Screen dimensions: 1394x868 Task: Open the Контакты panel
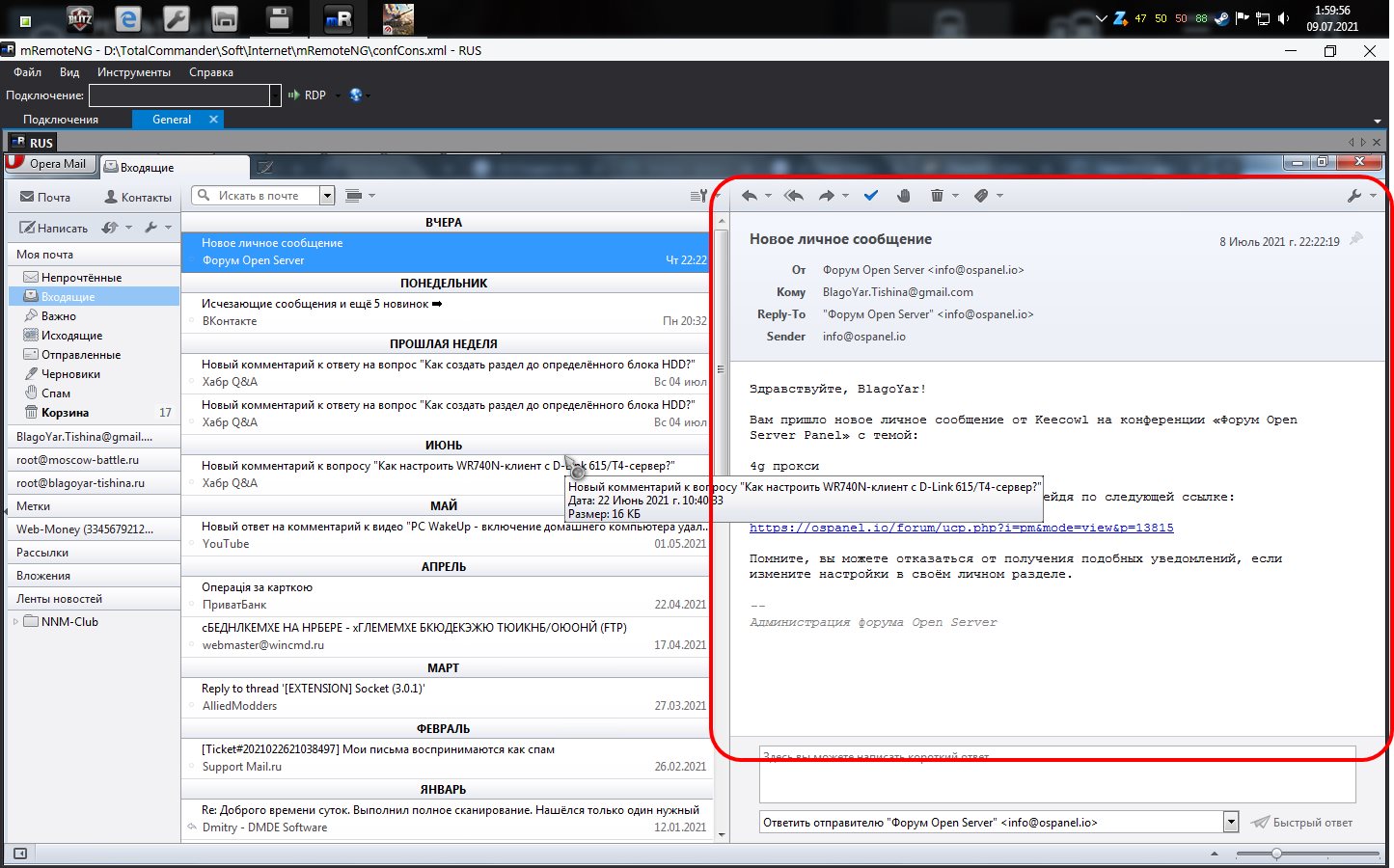point(138,197)
